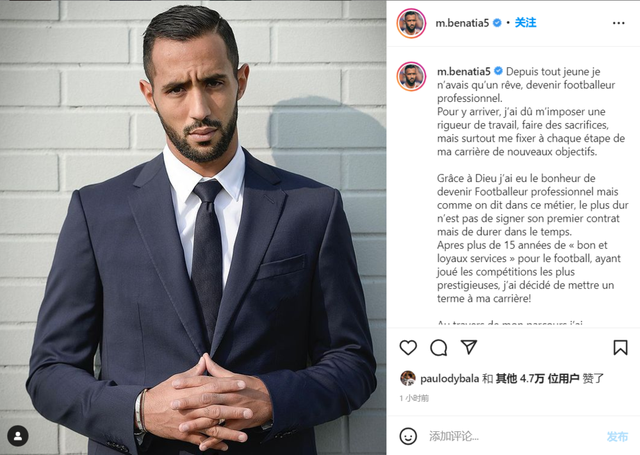Open the profile avatar beside the caption
The image size is (640, 455).
point(411,76)
